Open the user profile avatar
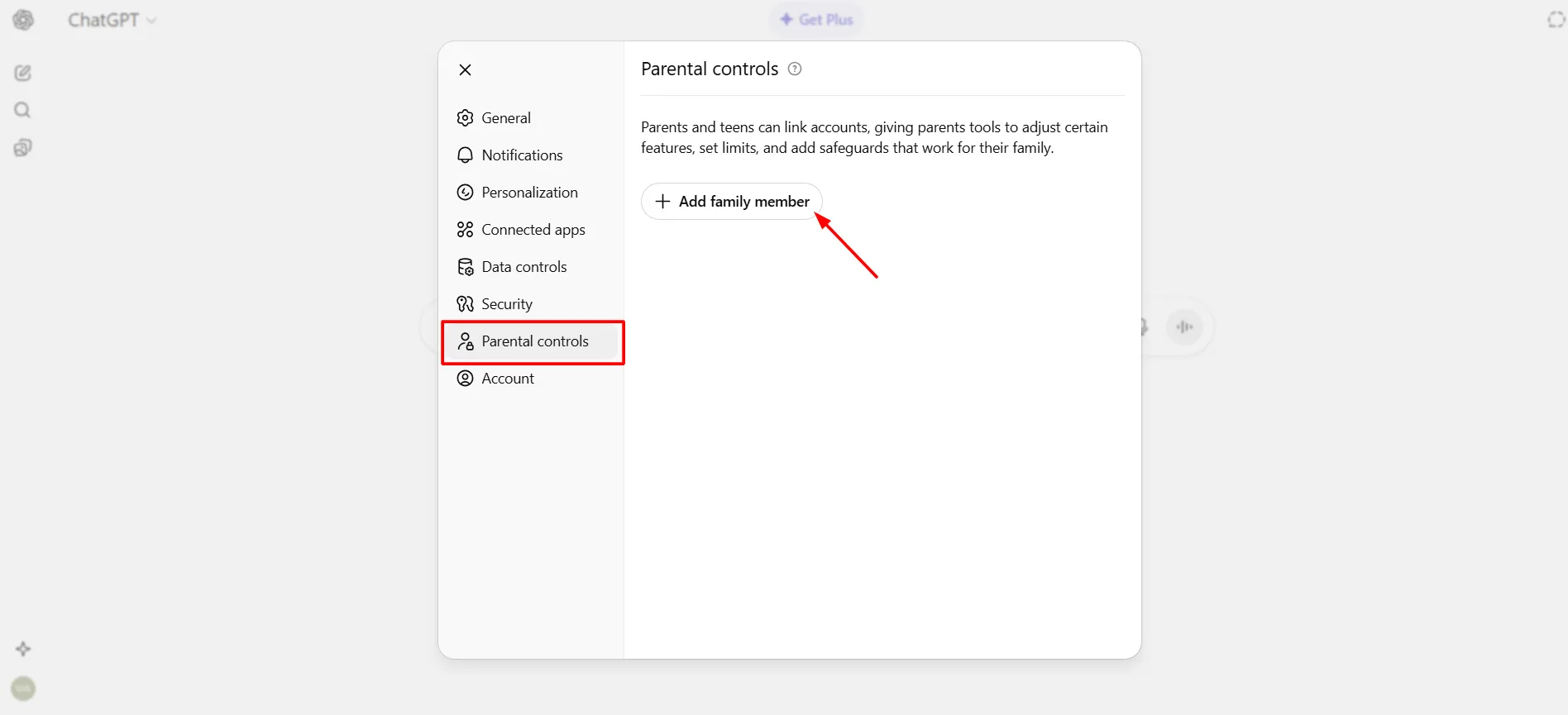 pyautogui.click(x=23, y=689)
